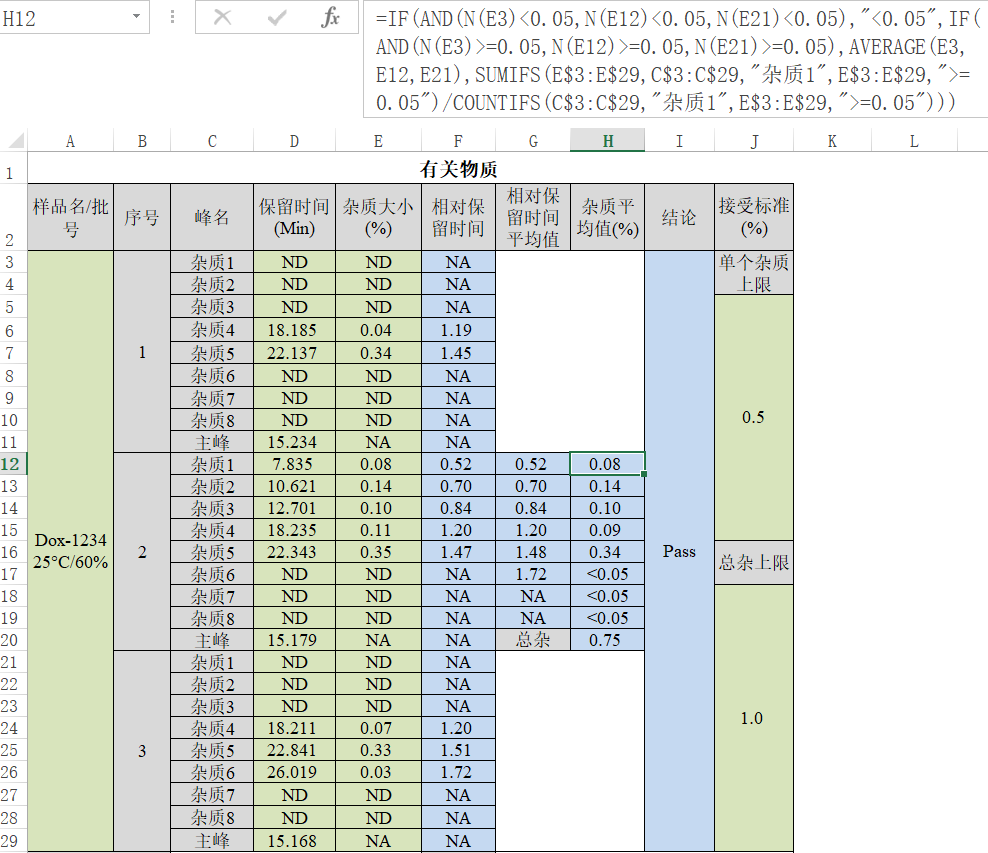Select the row 12 header
This screenshot has height=853, width=988.
13,464
